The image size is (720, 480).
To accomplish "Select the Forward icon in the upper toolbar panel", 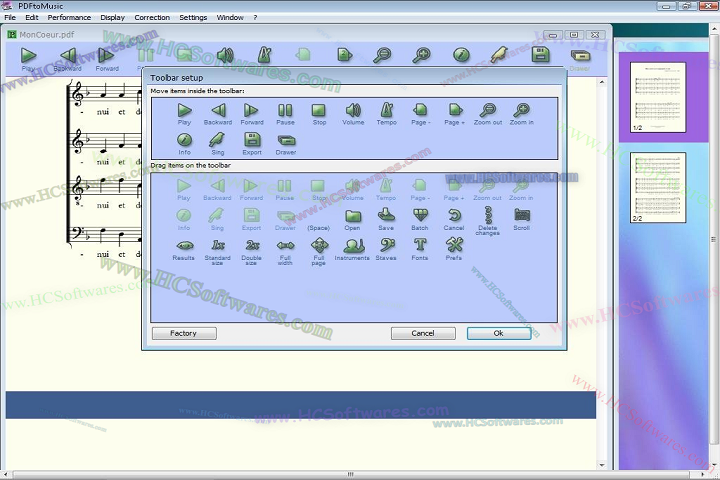I will click(252, 111).
